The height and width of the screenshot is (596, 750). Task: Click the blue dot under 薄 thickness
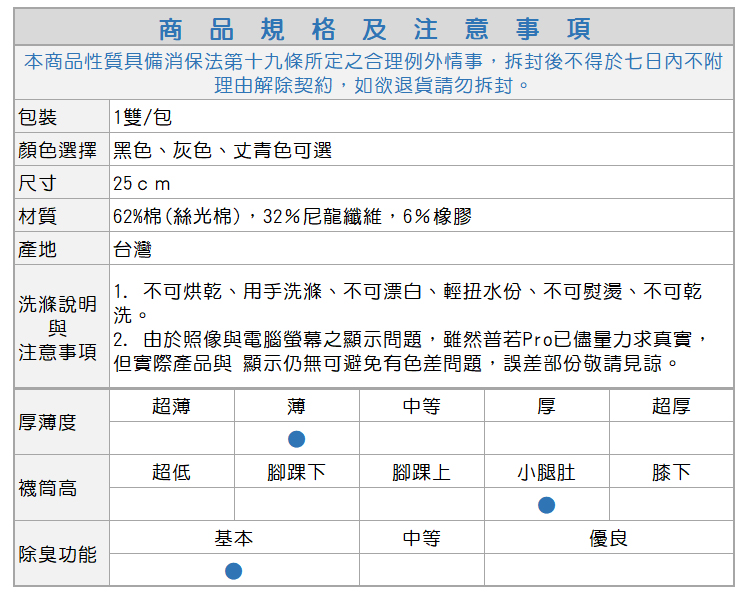(296, 439)
